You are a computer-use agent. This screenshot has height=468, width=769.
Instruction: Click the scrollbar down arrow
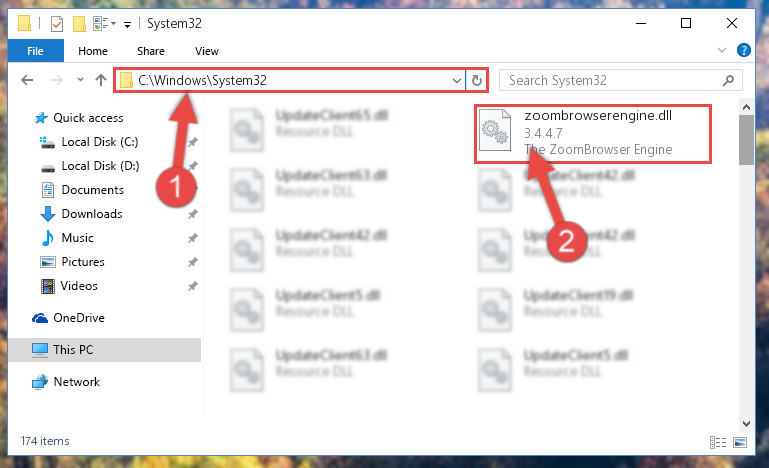coord(746,423)
